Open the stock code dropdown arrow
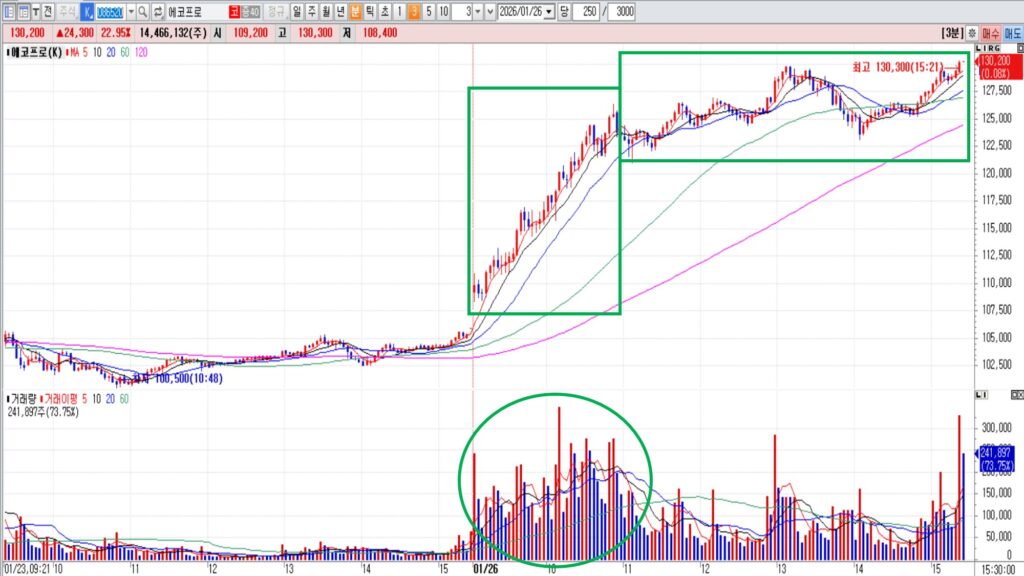The image size is (1024, 576). 129,12
